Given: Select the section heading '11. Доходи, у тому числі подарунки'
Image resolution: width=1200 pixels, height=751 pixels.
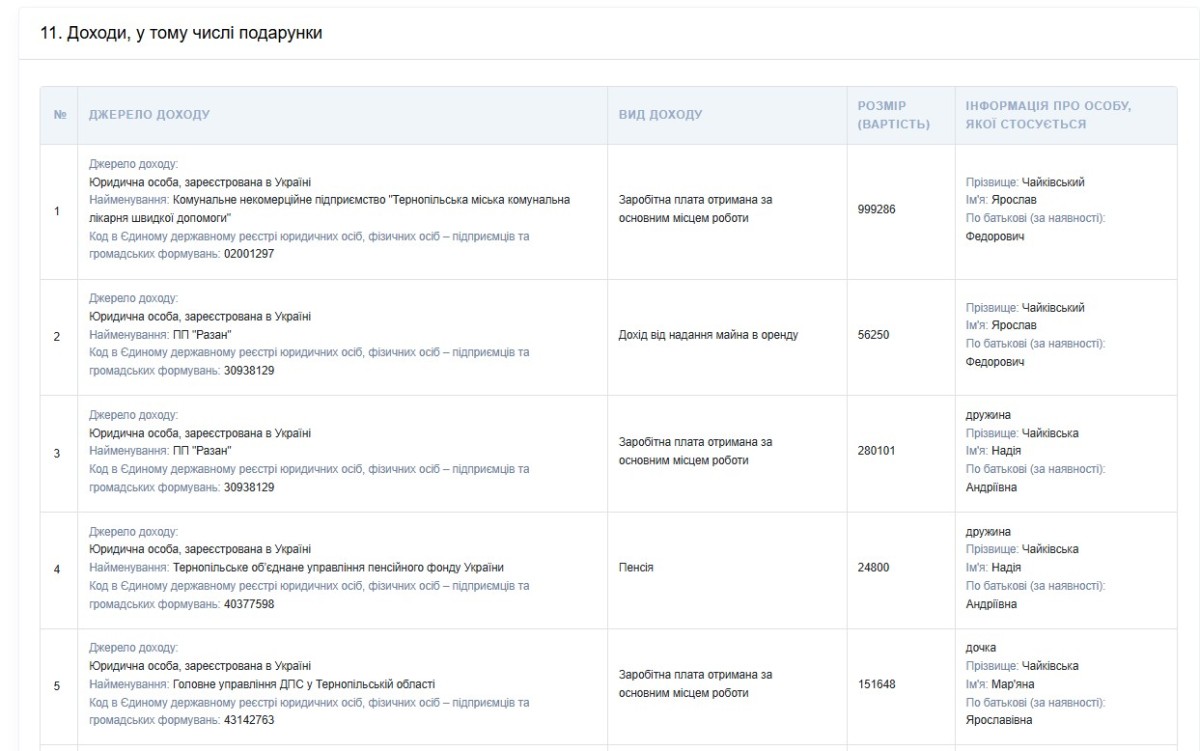Looking at the screenshot, I should click(181, 35).
